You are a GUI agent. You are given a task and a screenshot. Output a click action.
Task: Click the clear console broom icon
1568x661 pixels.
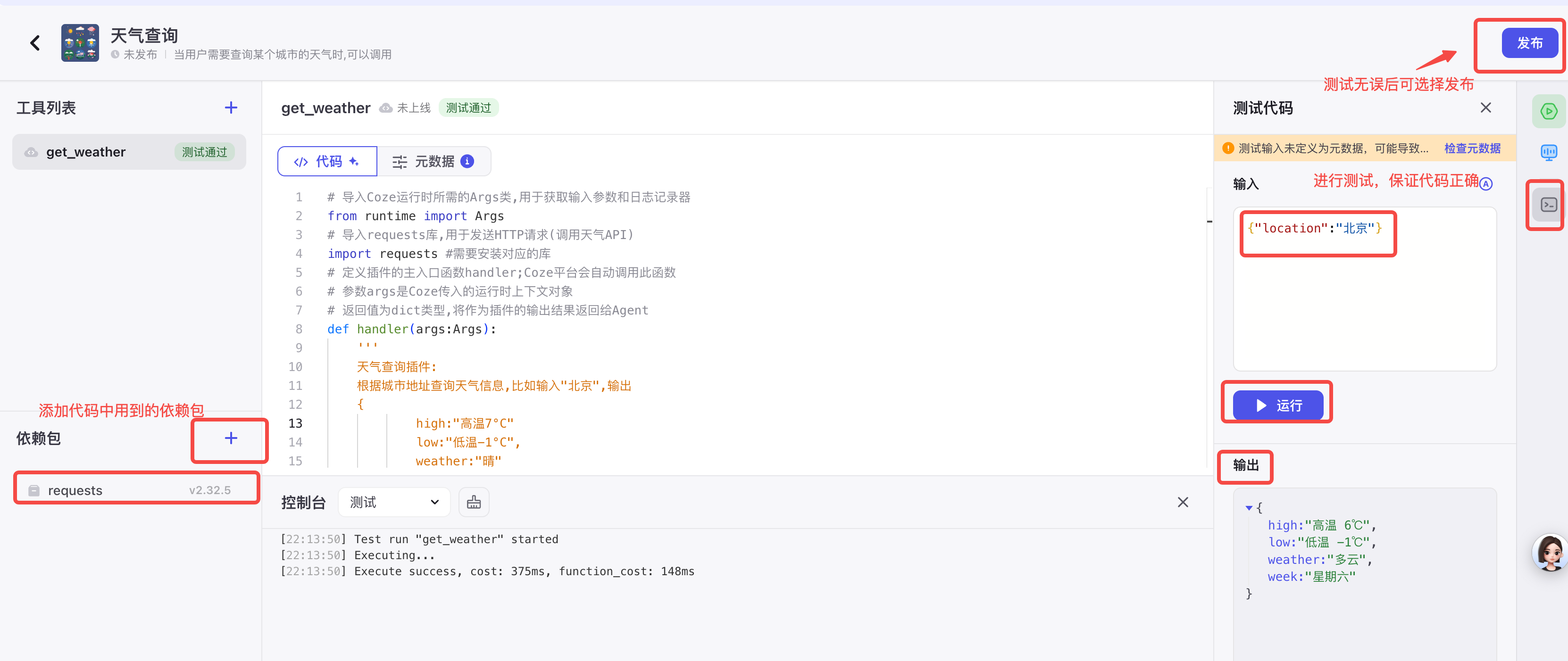(x=474, y=502)
